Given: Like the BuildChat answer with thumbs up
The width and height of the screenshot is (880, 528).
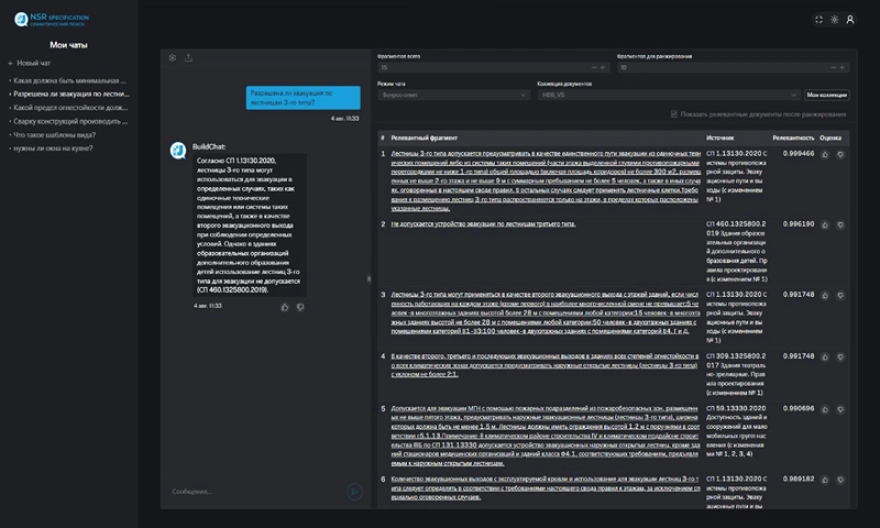Looking at the screenshot, I should tap(285, 307).
